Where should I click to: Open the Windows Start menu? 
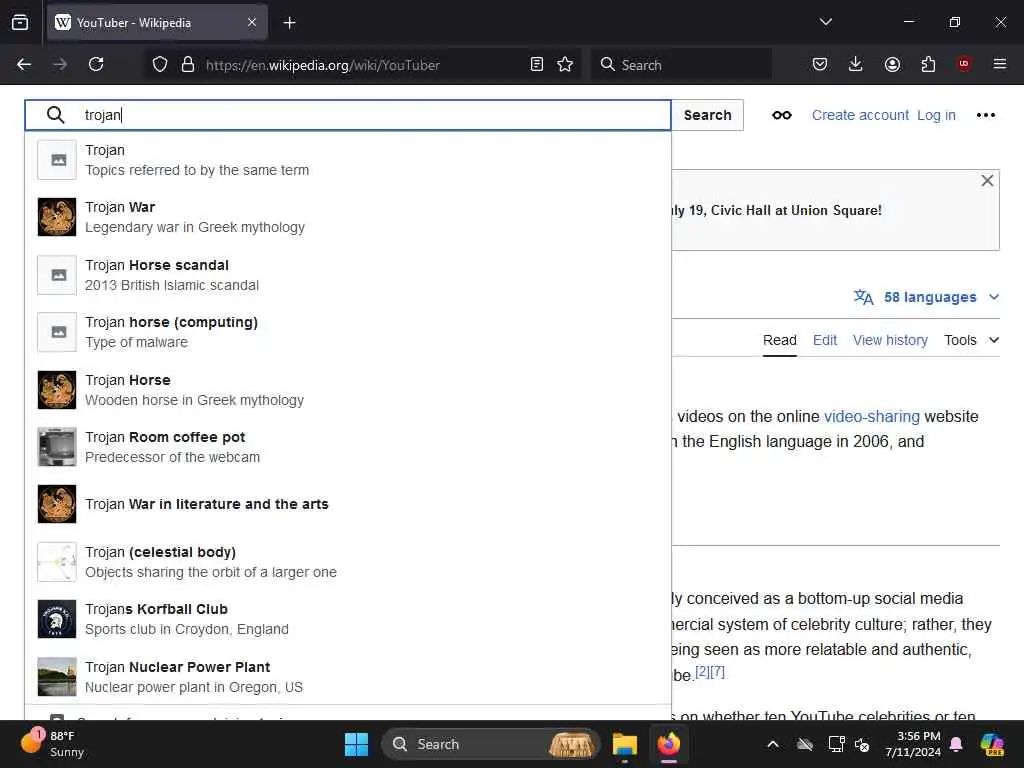tap(357, 744)
